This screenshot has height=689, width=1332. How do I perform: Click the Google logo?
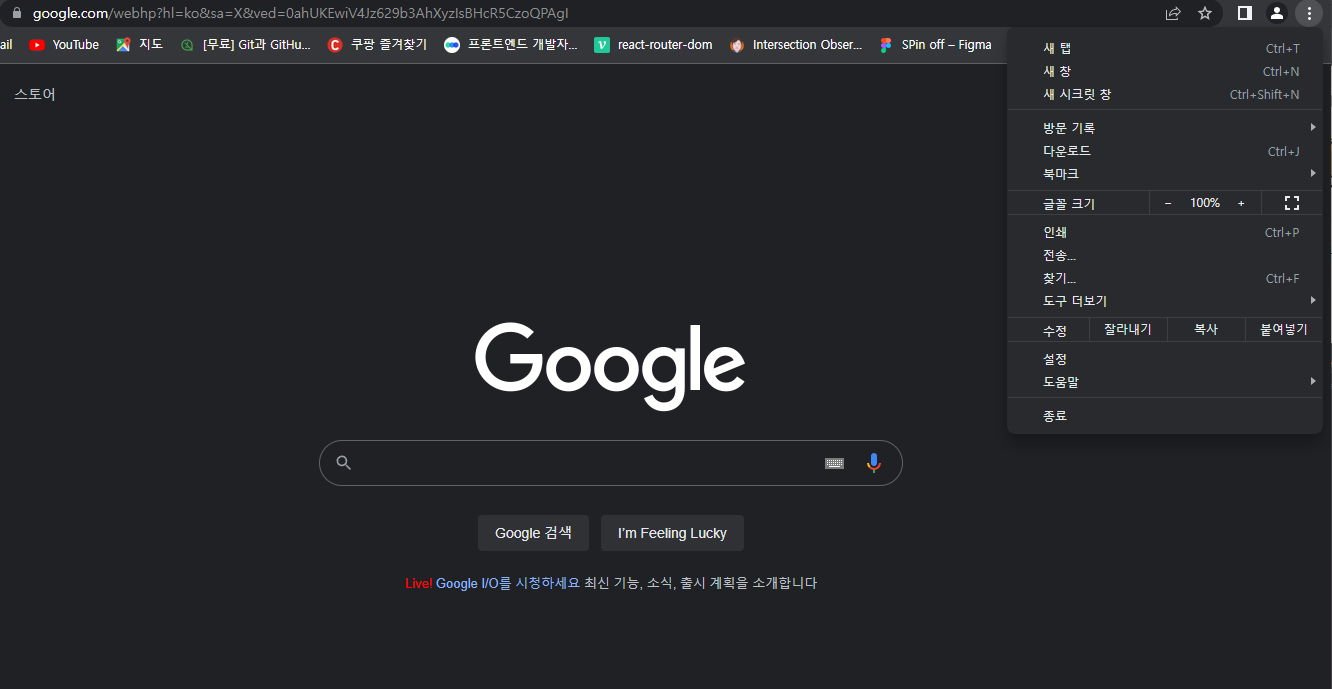610,365
